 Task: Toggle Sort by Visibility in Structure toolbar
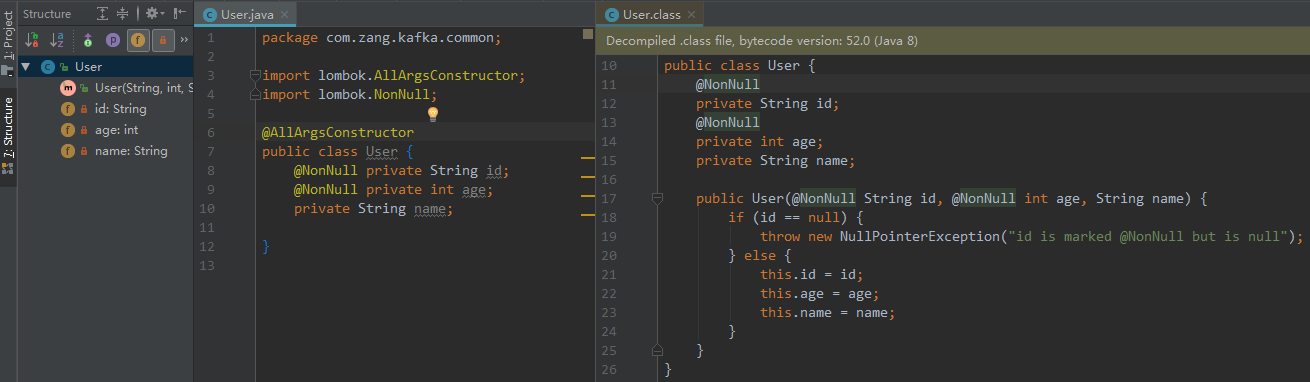32,40
